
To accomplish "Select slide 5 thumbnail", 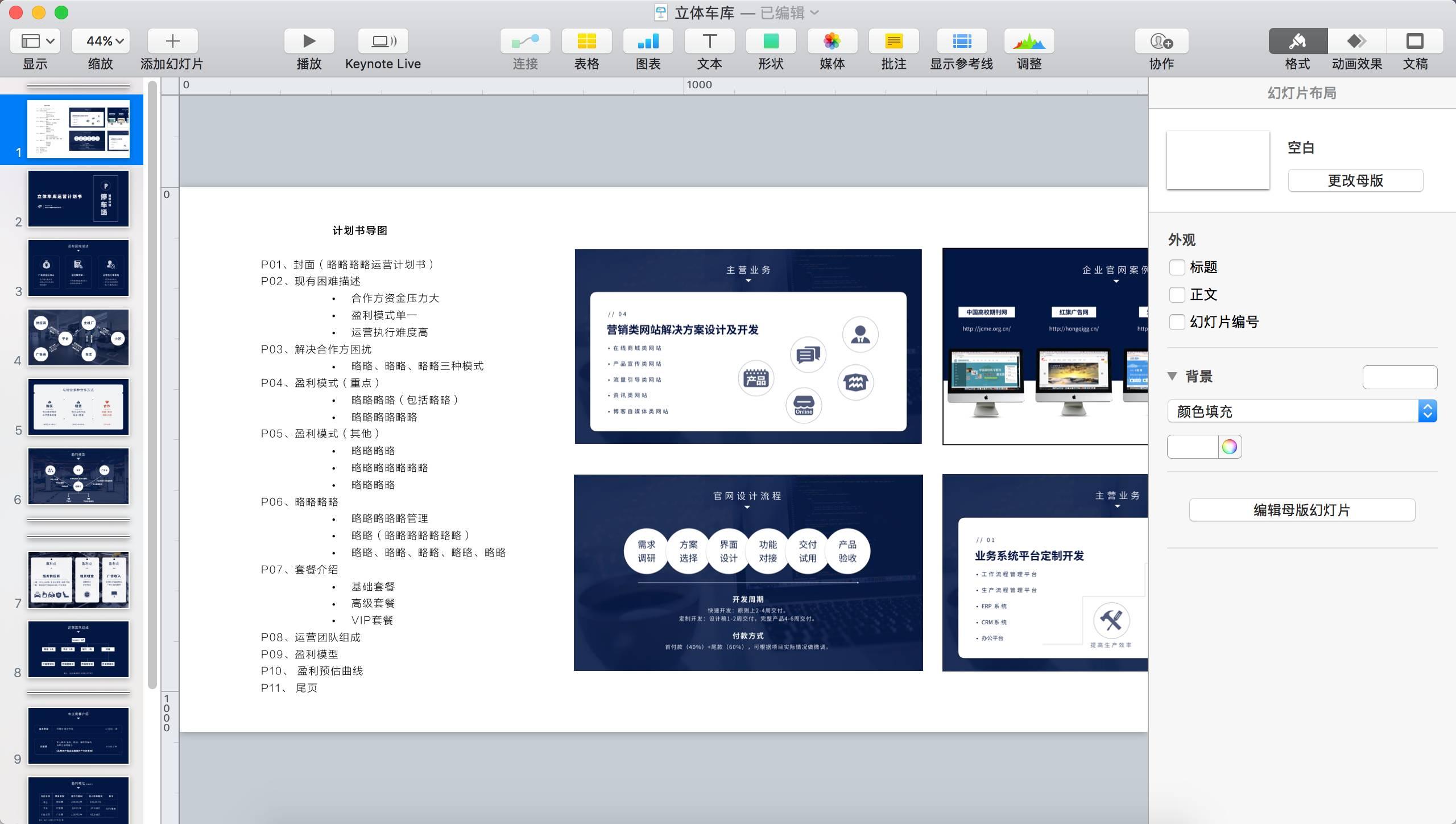I will 78,407.
